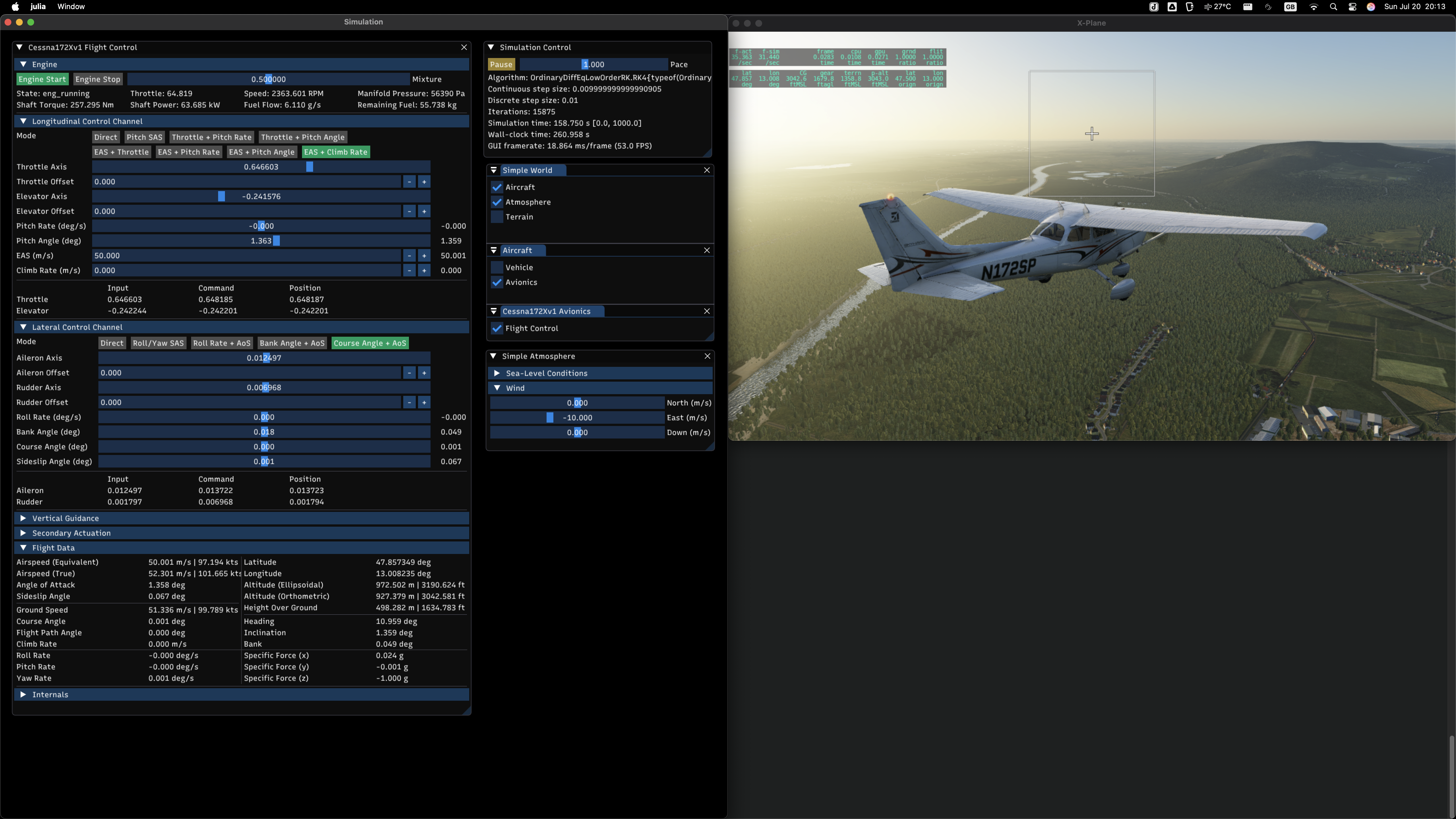The width and height of the screenshot is (1456, 819).
Task: Increase EAS (m/s) with plus button
Action: click(424, 255)
